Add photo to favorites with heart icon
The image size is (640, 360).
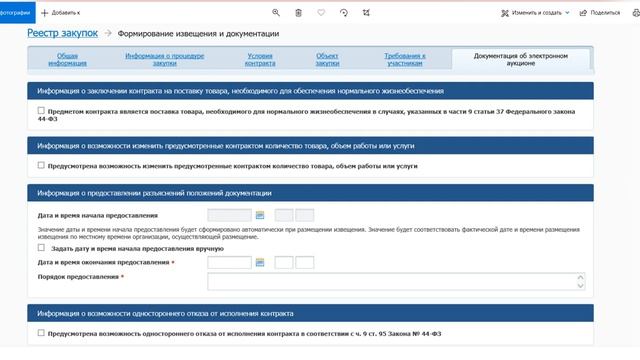tap(321, 13)
